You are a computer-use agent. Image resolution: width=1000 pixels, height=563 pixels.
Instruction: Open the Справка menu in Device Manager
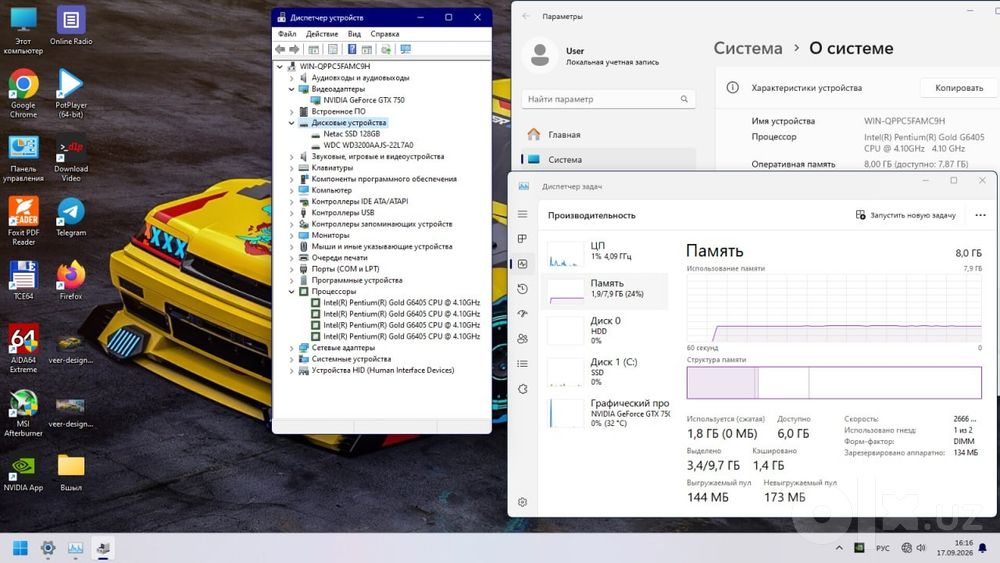(385, 34)
